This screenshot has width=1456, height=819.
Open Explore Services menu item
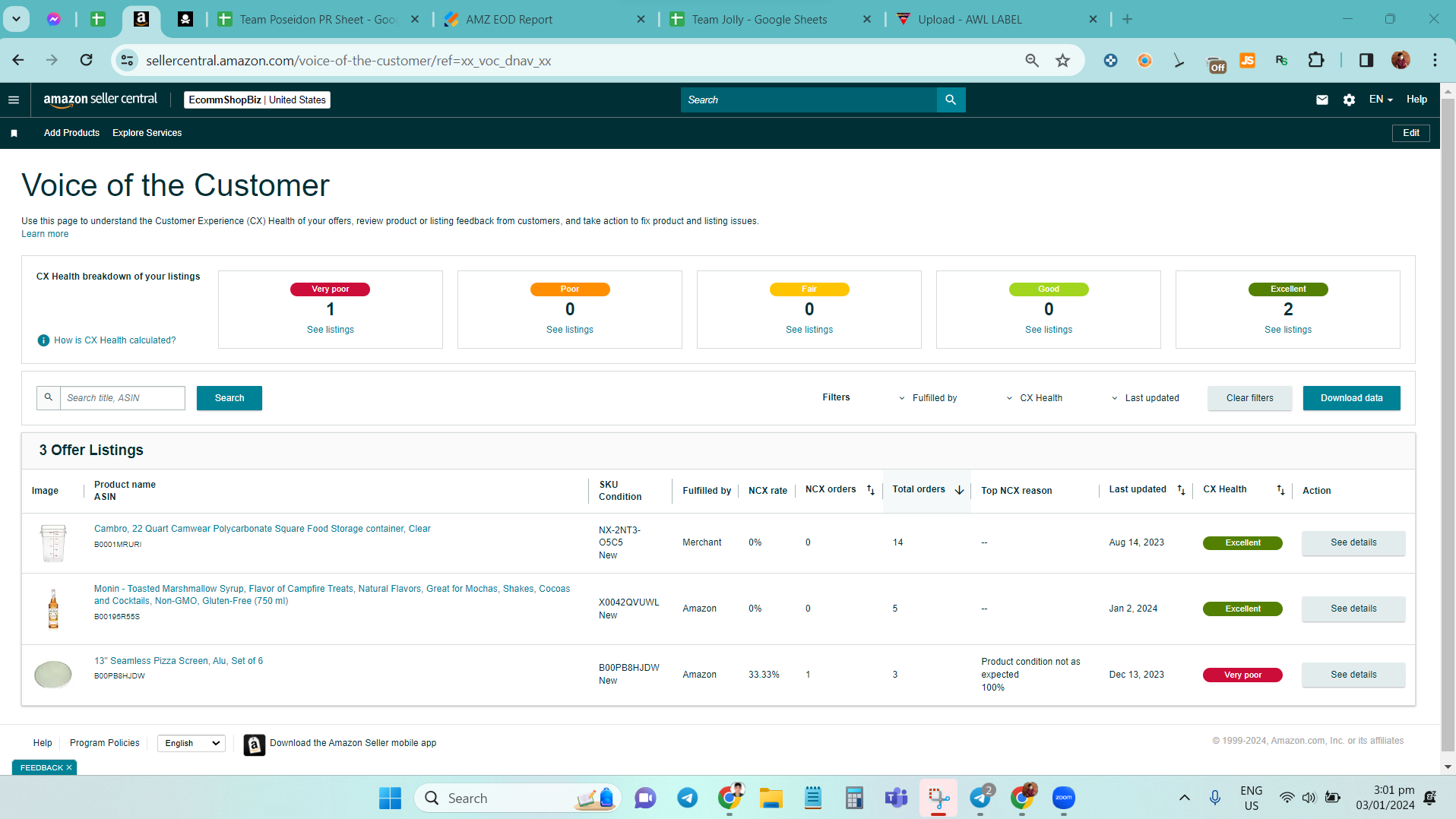[147, 133]
